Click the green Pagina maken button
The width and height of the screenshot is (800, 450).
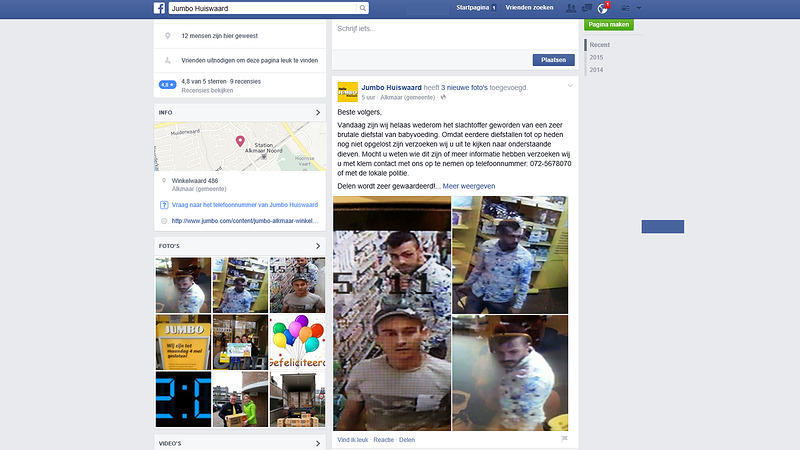point(610,23)
